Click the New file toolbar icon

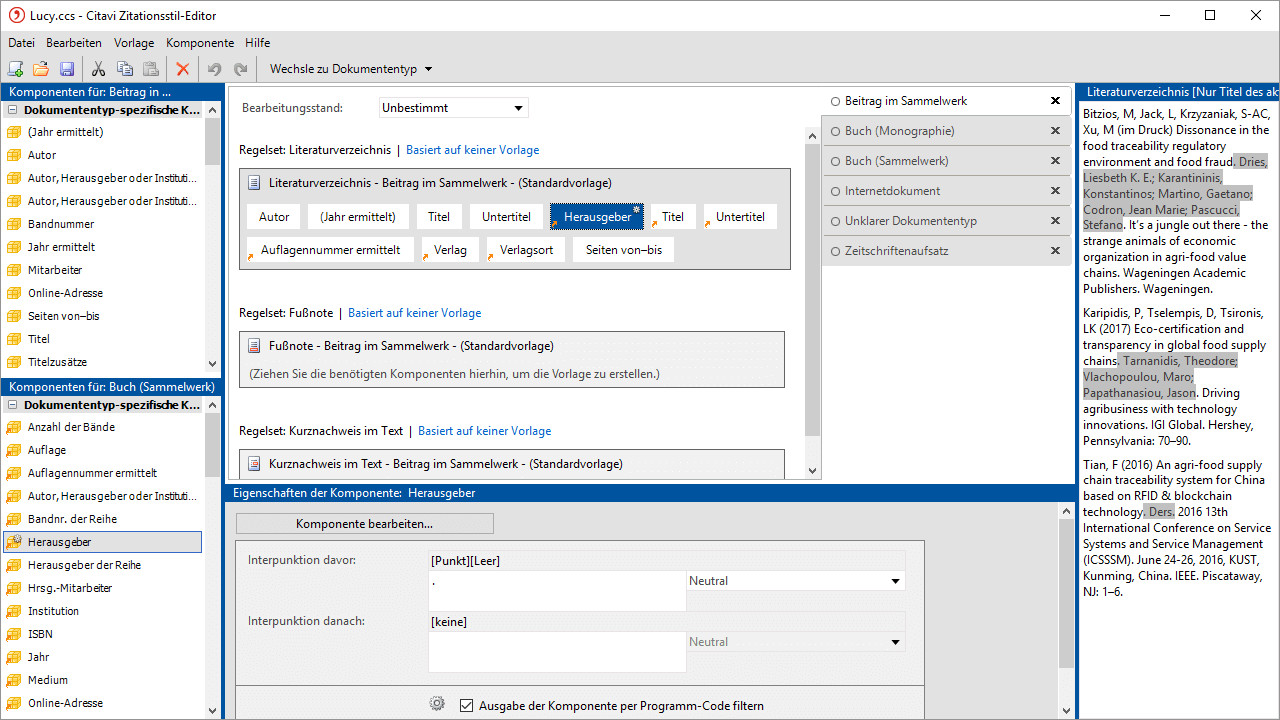click(x=15, y=69)
